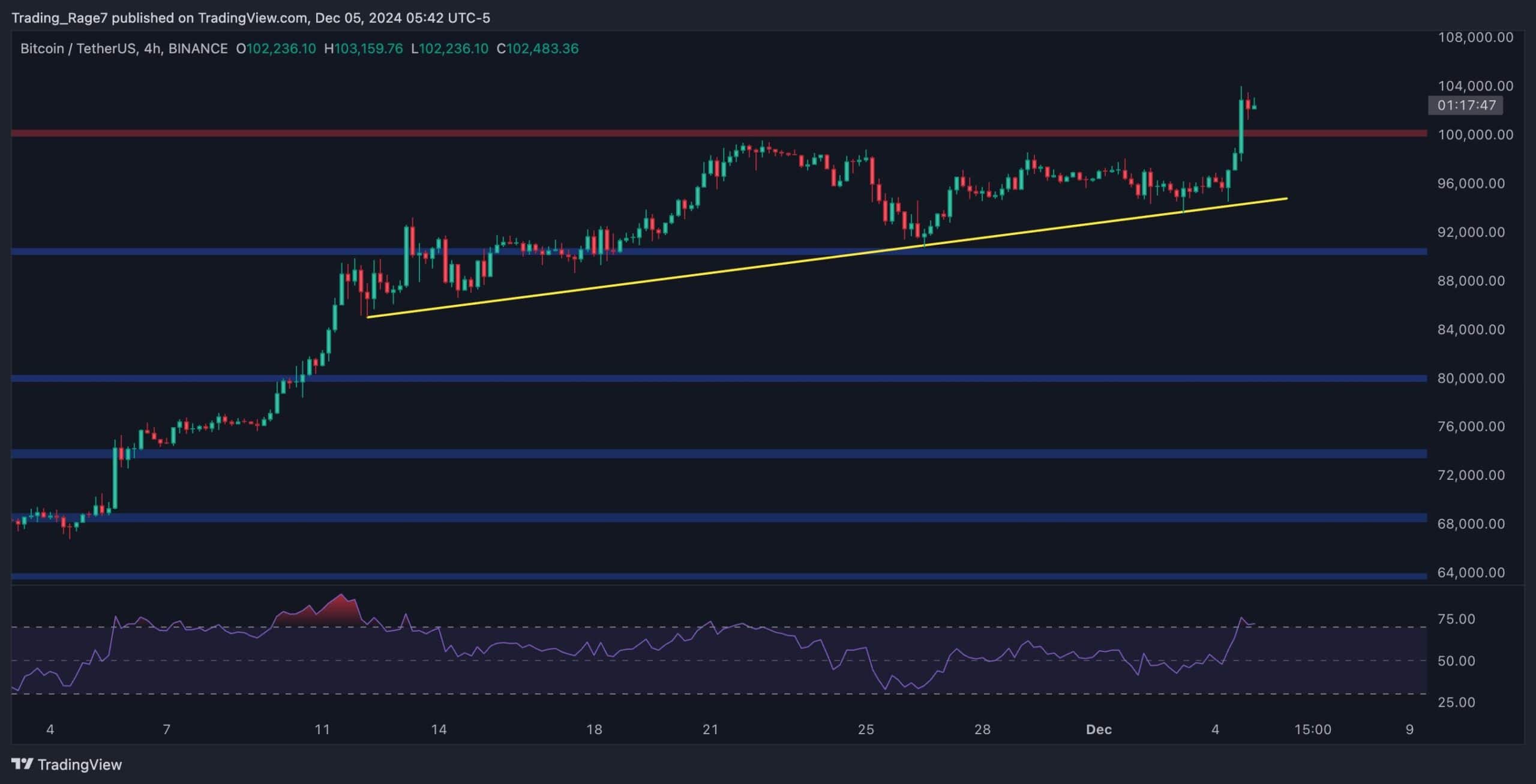Click the 108,000.00 price axis label

coord(1475,37)
